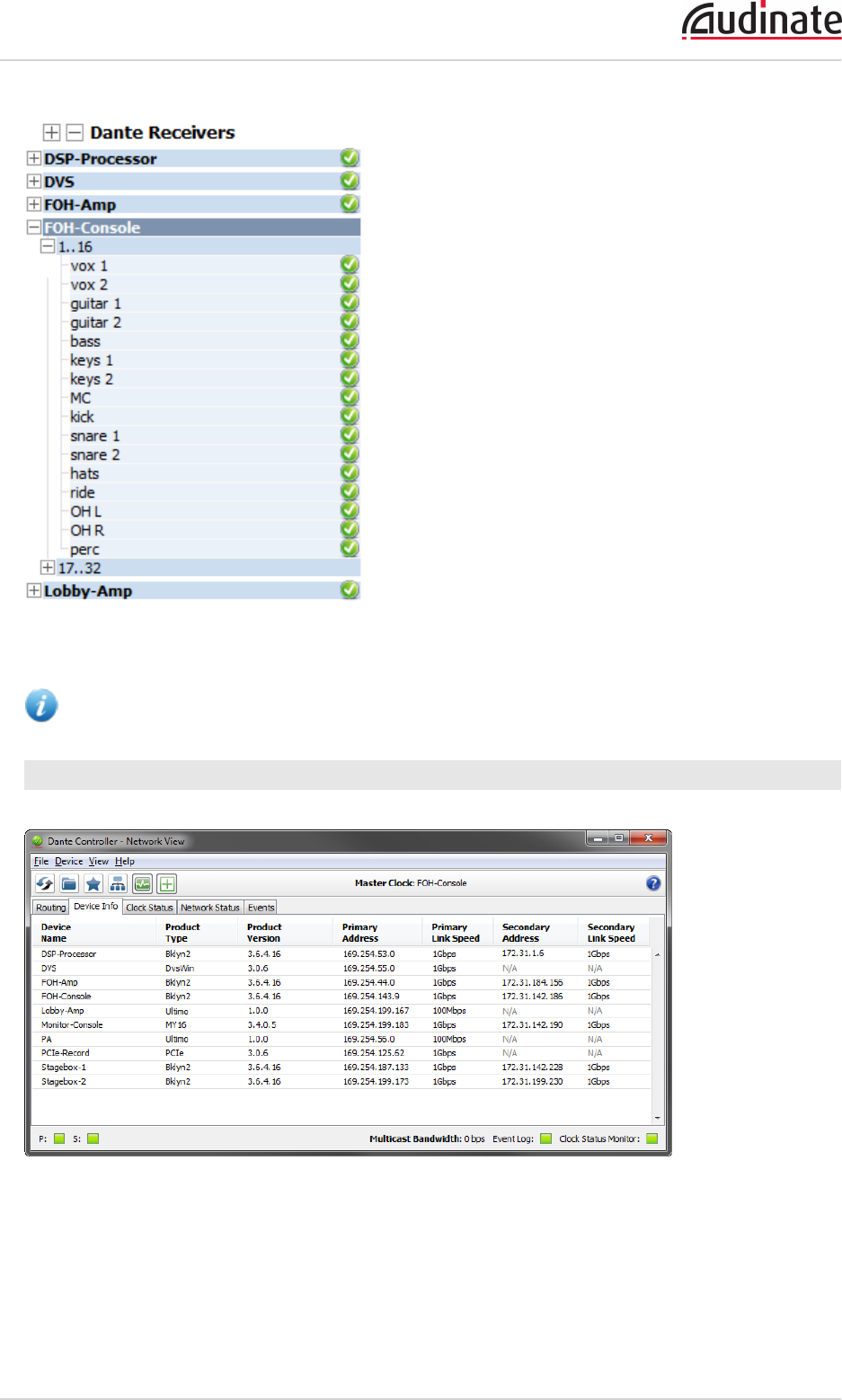Click green check beside snare 2
This screenshot has height=1400, width=842.
click(350, 454)
